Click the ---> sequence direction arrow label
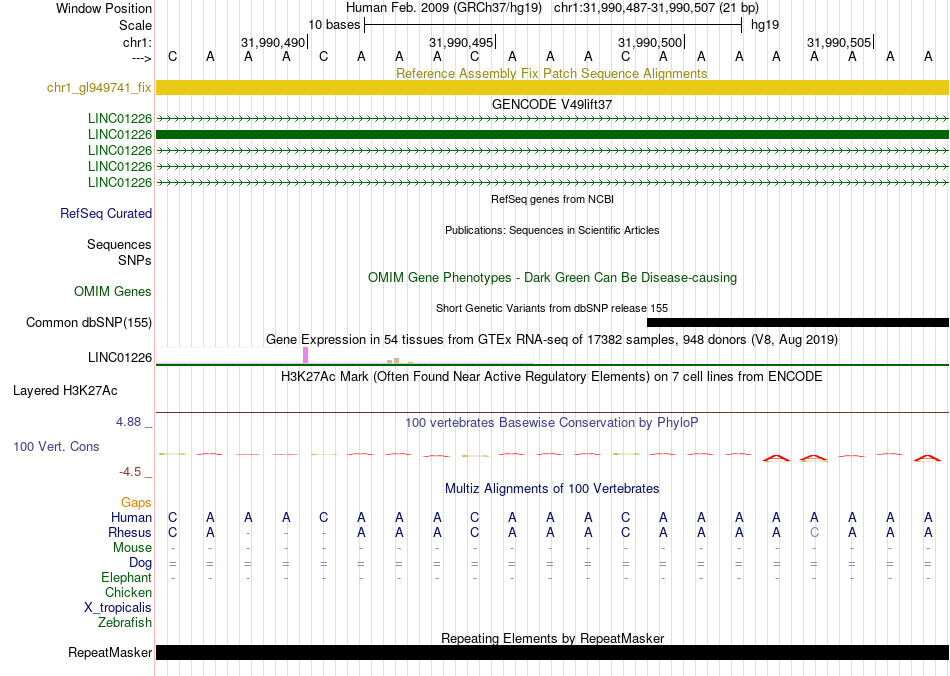The height and width of the screenshot is (676, 950). click(x=141, y=58)
